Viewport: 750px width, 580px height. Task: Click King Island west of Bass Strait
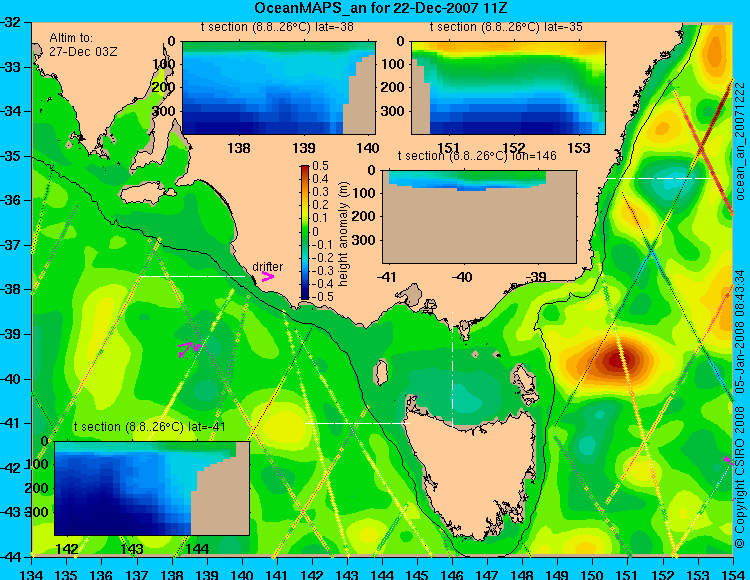click(380, 372)
